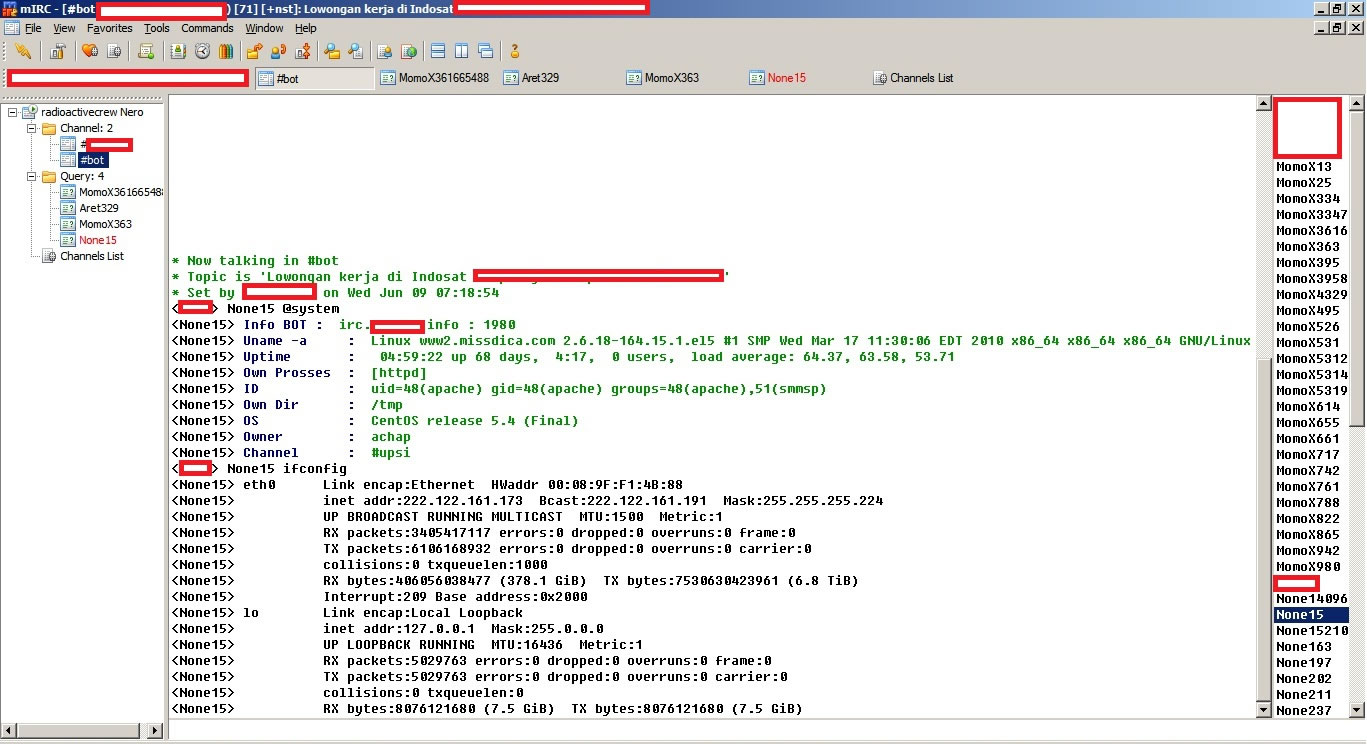Open the Address Book toolbar icon
Image resolution: width=1367 pixels, height=744 pixels.
178,51
